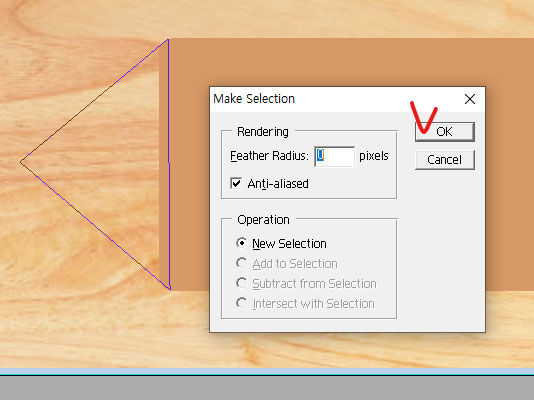This screenshot has width=534, height=400.
Task: Choose the New Selection radio option
Action: [241, 243]
